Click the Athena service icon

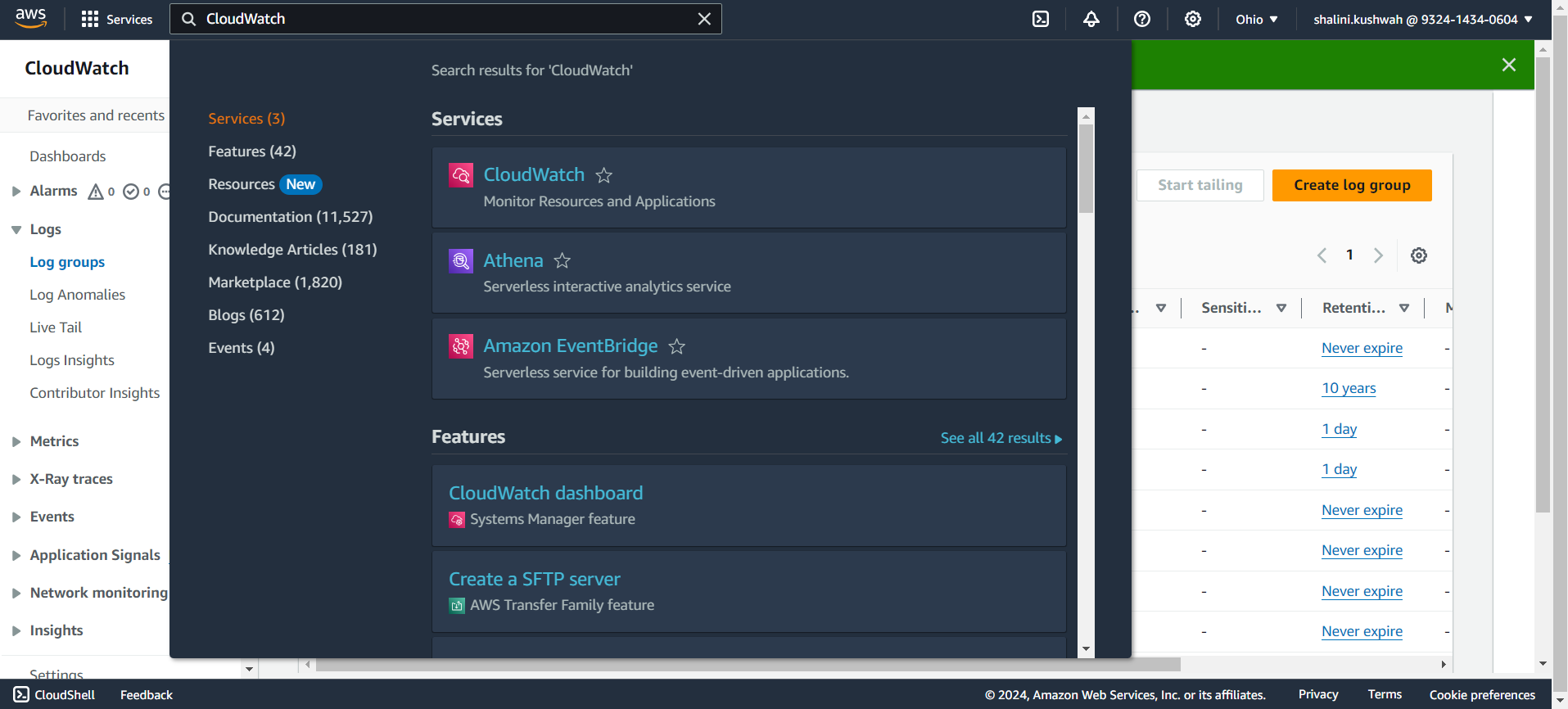coord(461,261)
